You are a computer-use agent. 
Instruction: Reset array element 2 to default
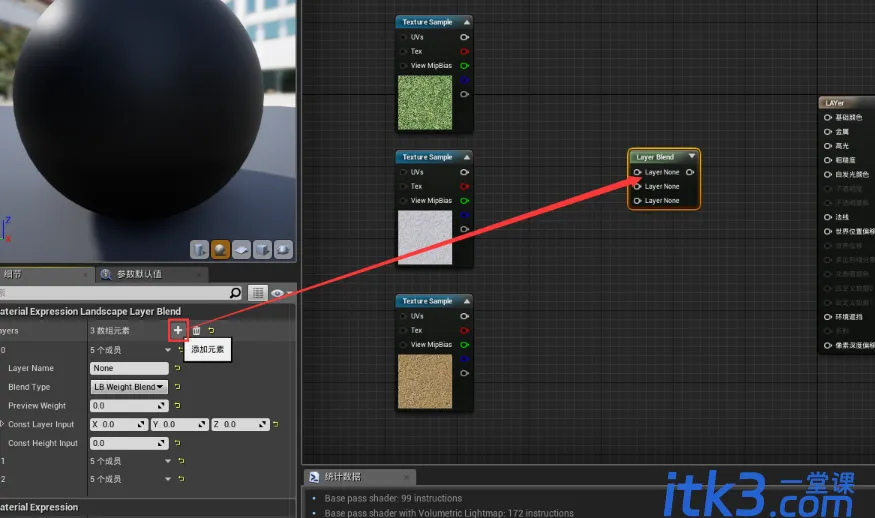[181, 478]
